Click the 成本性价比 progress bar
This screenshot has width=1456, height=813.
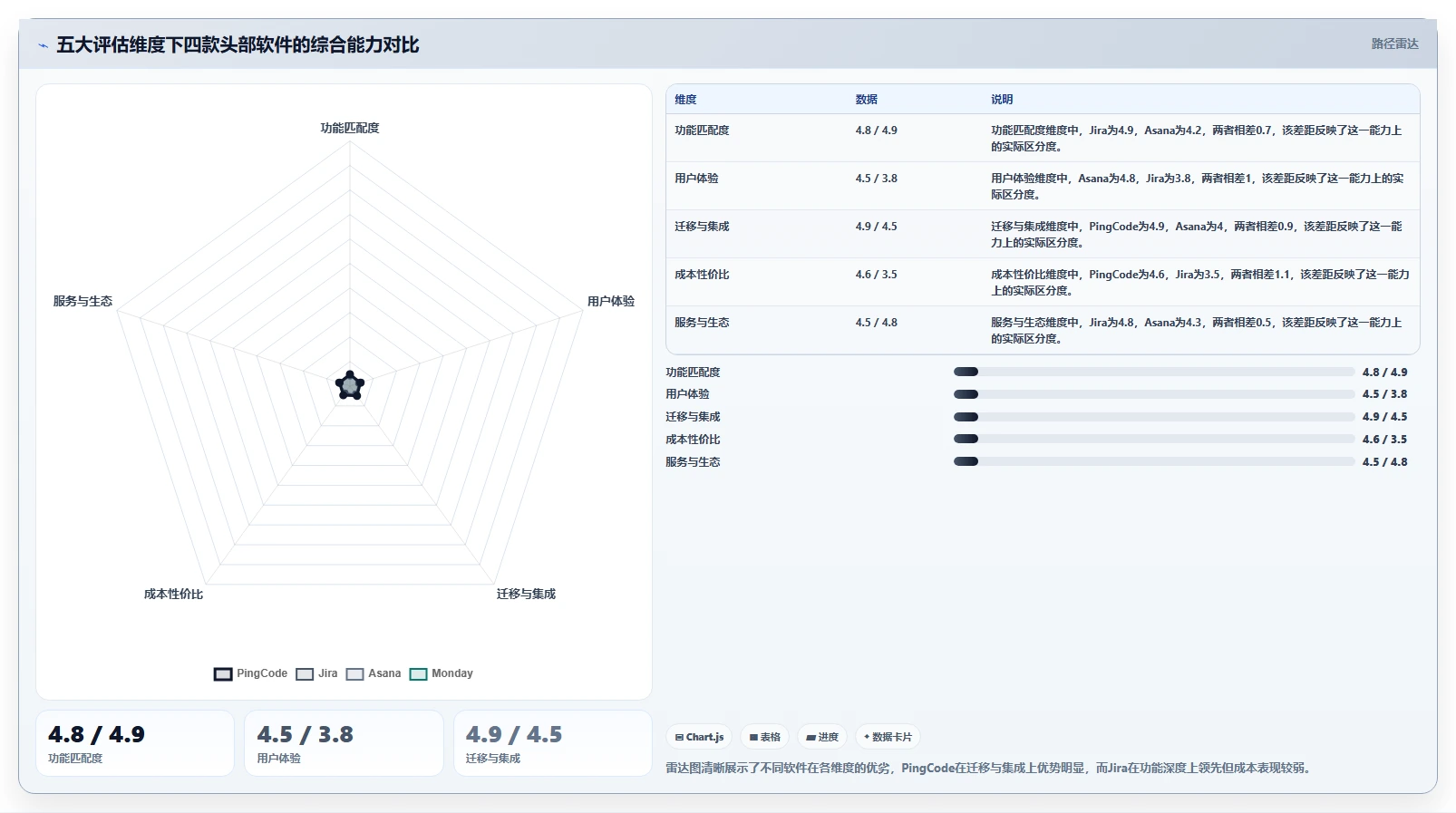coord(1154,439)
